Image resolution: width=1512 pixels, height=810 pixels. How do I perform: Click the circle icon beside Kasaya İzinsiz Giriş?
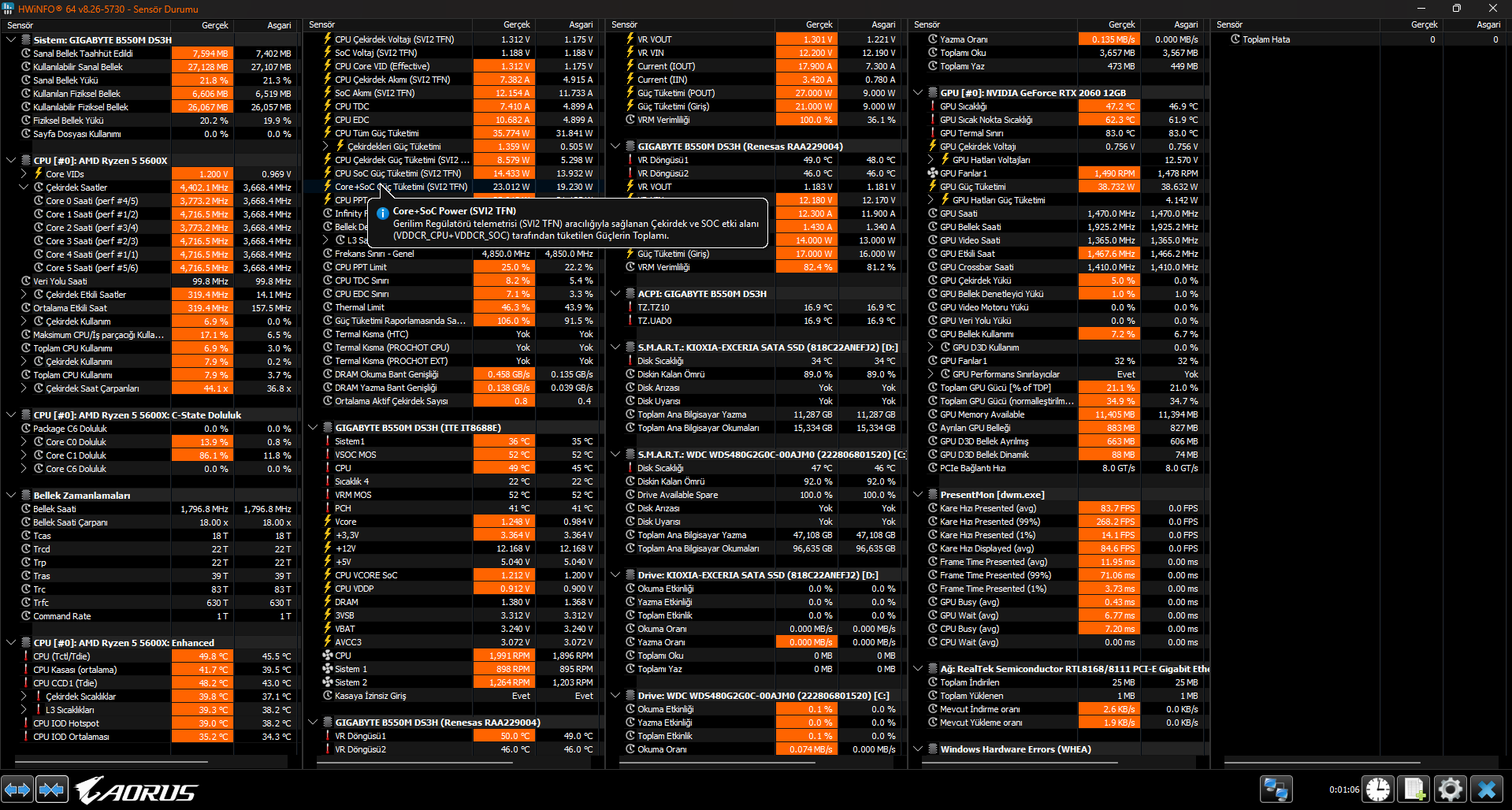tap(328, 696)
